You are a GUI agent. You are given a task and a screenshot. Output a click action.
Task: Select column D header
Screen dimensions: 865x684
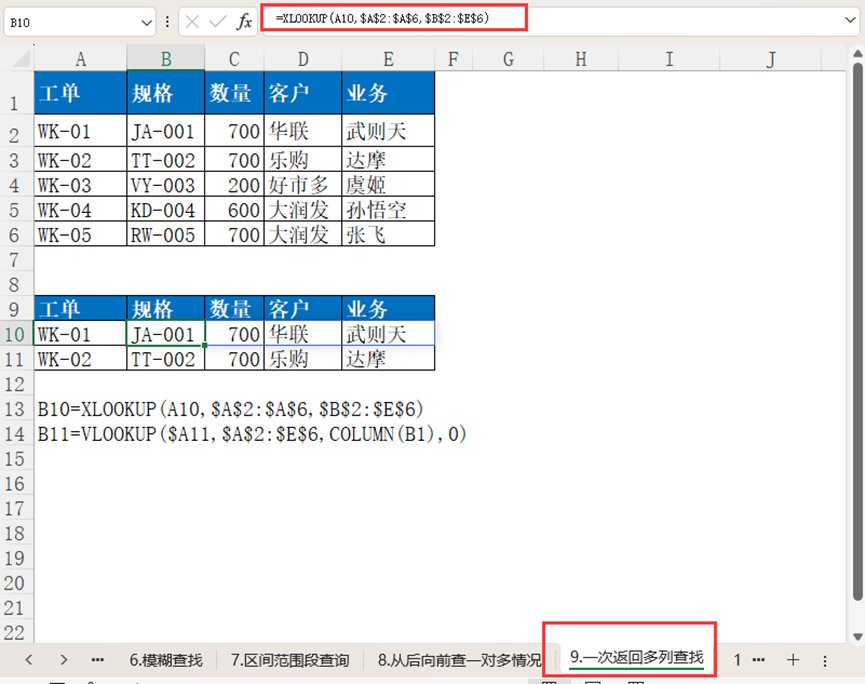tap(303, 58)
